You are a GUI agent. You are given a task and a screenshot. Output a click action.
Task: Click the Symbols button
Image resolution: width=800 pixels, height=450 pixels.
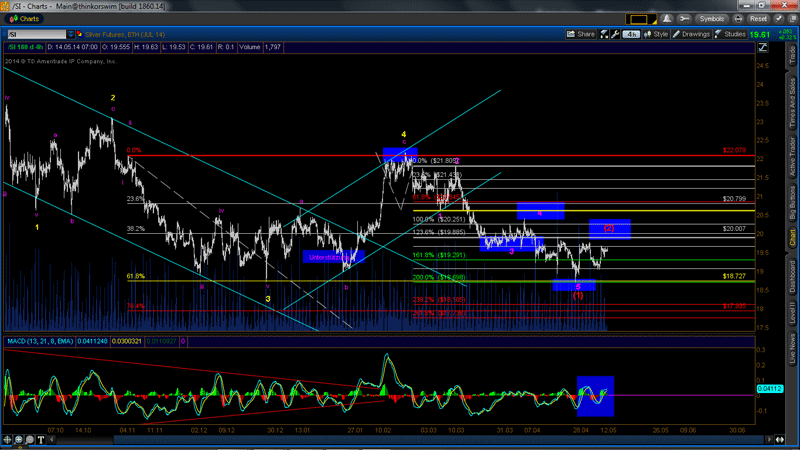pyautogui.click(x=711, y=19)
